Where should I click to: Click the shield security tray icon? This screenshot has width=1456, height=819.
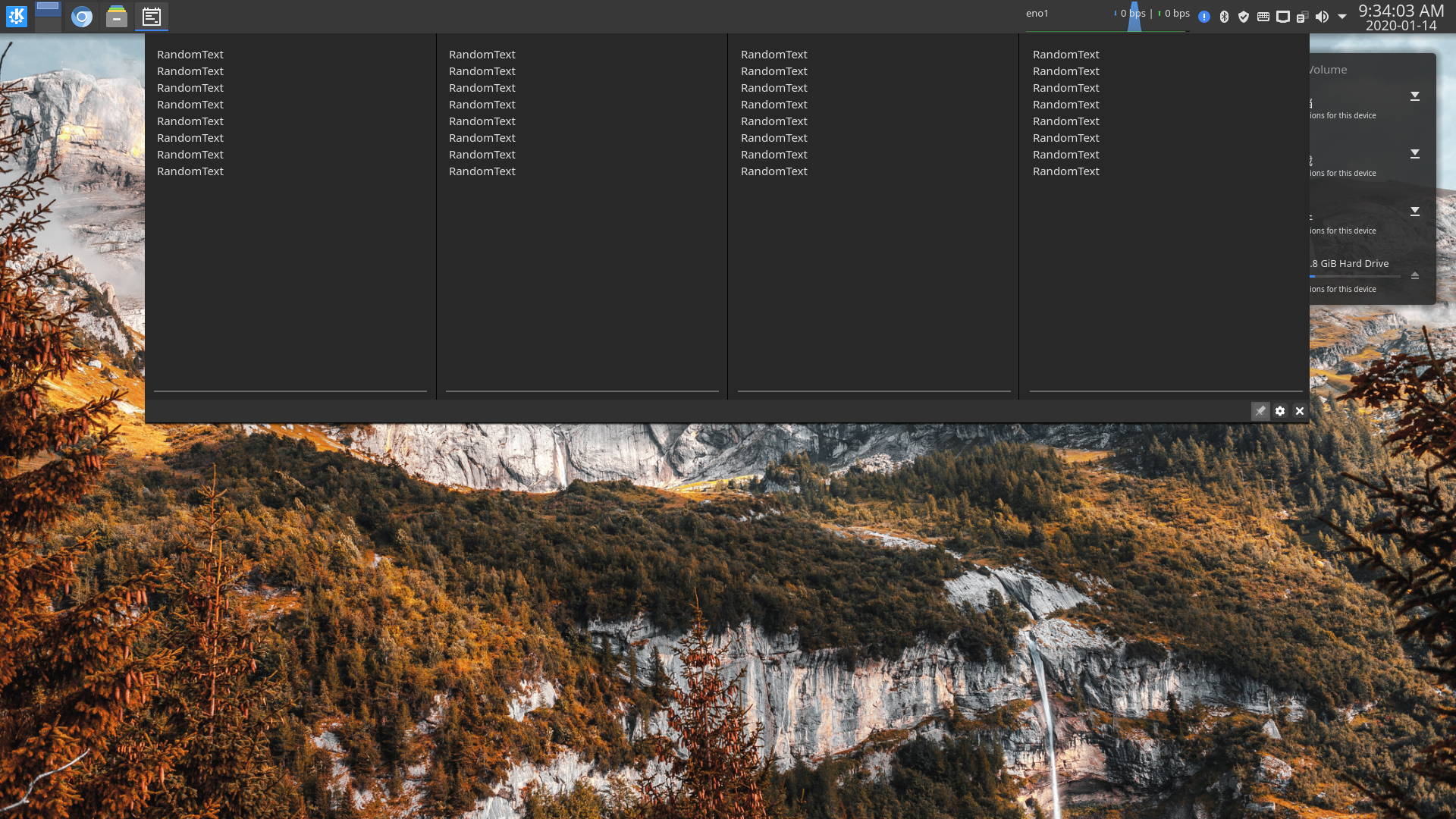(x=1244, y=17)
